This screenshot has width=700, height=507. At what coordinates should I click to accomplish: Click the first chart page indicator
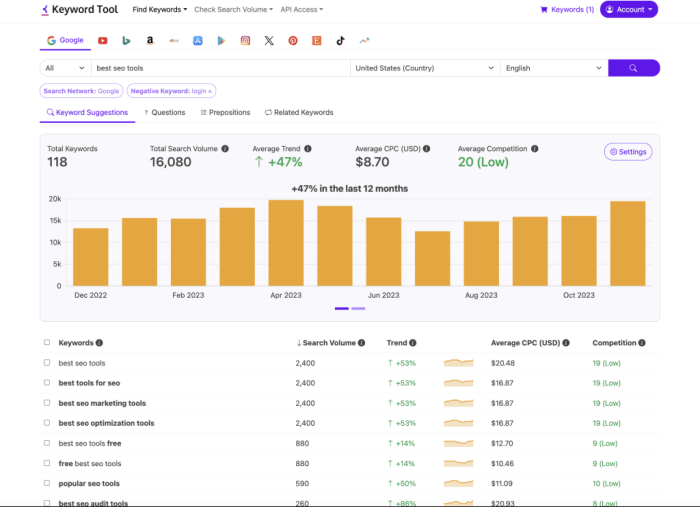(342, 308)
